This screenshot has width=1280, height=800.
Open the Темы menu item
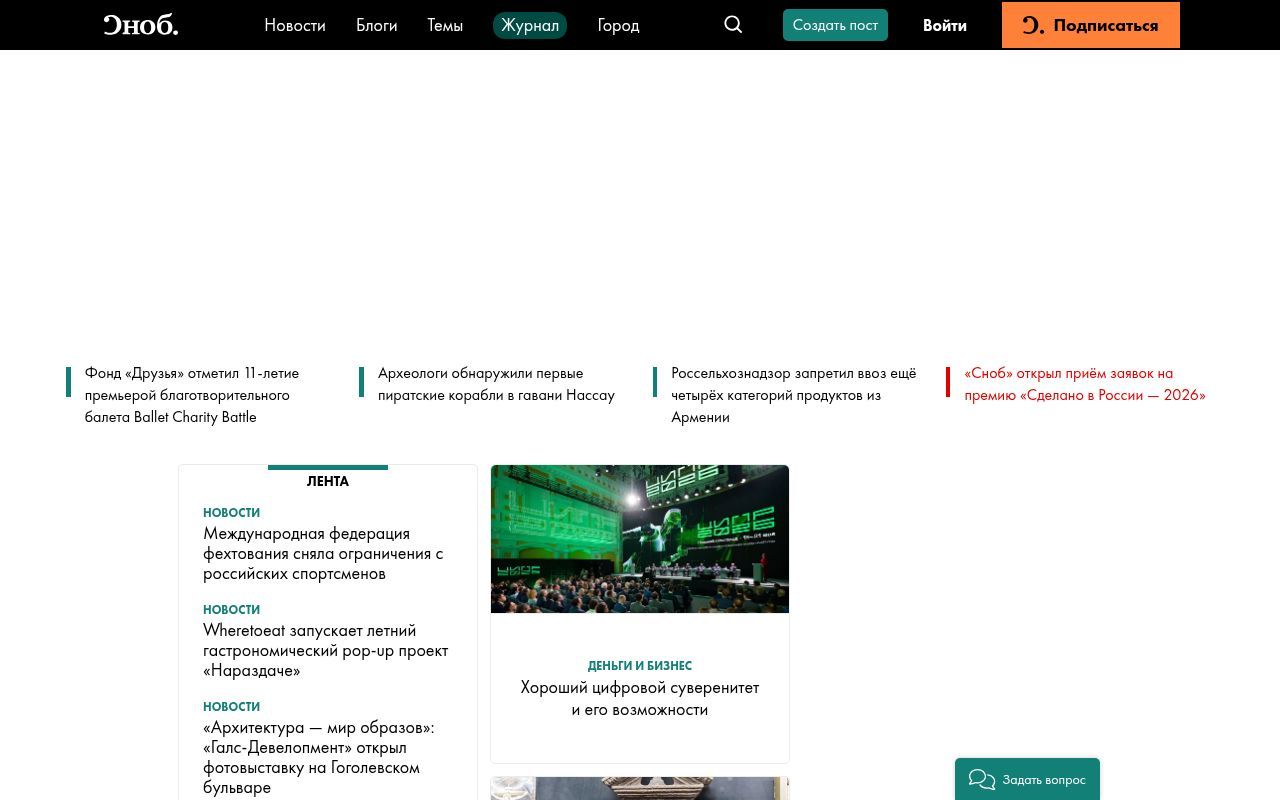click(x=445, y=25)
